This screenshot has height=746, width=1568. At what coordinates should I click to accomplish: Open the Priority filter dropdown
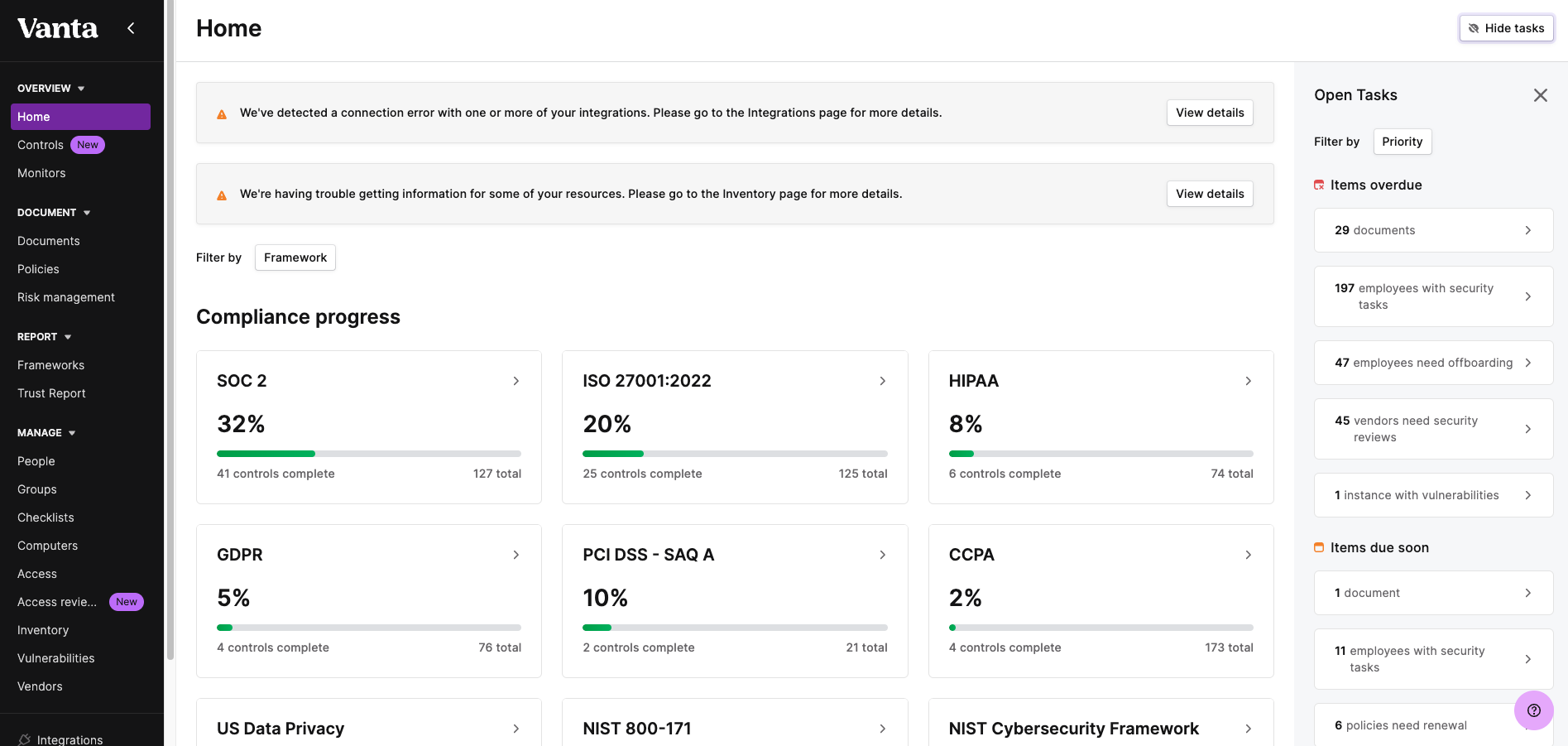[1402, 142]
